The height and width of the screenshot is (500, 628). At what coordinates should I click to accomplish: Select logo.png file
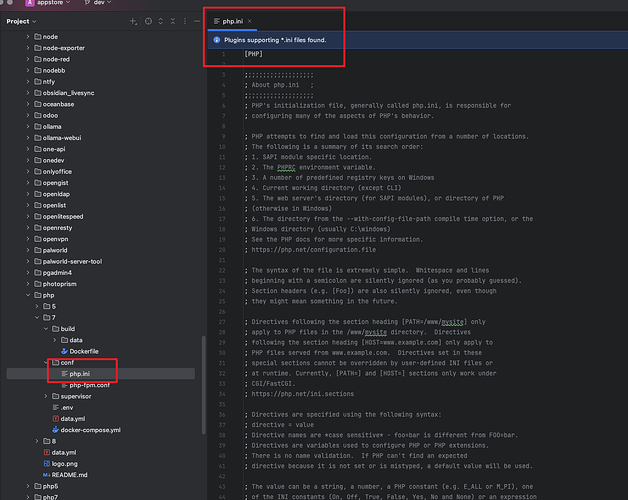tap(60, 464)
